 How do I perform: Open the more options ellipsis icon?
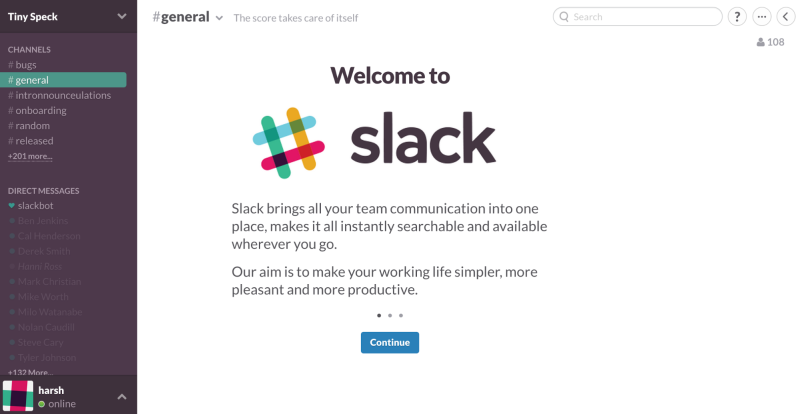click(761, 17)
